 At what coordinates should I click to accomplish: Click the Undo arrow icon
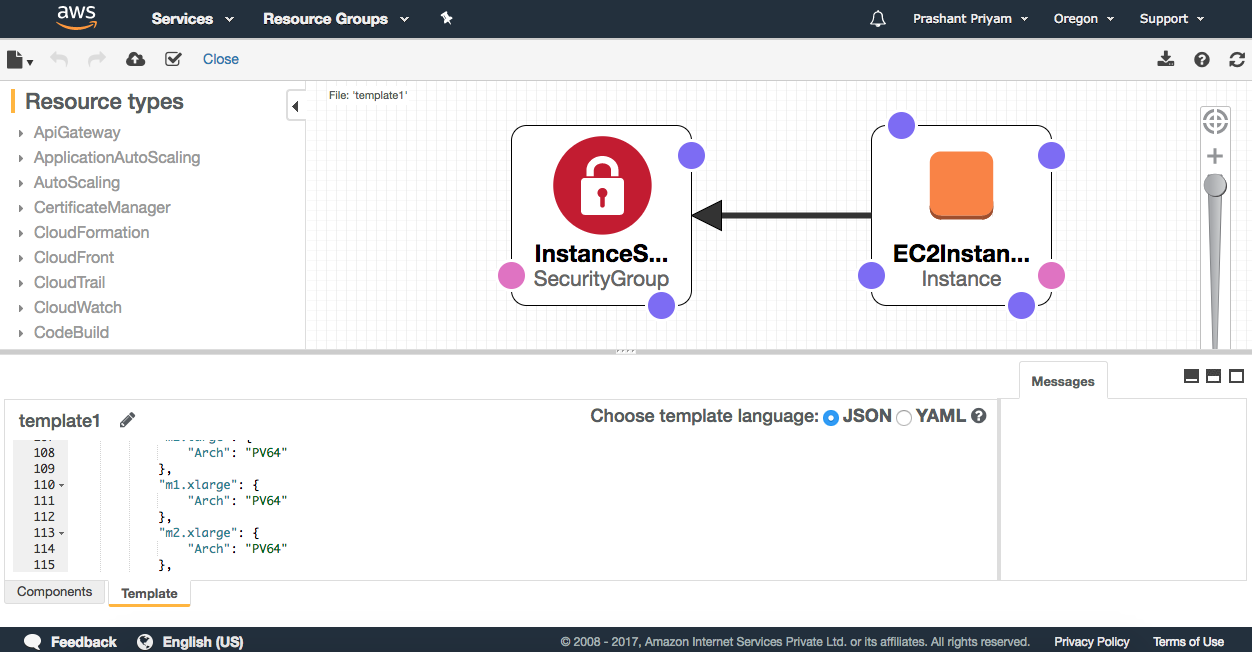tap(59, 59)
